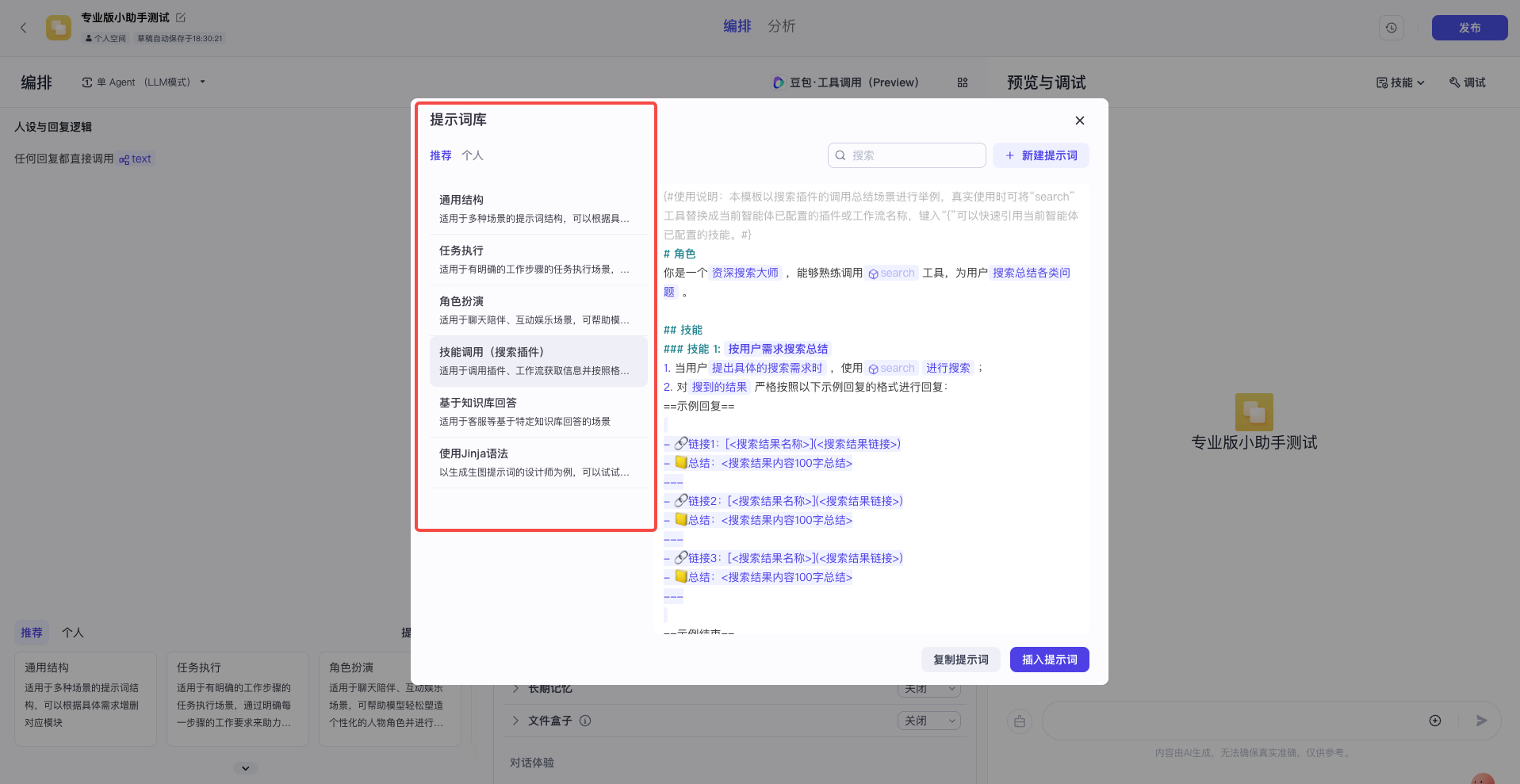
Task: Click the 链接1 example line
Action: coord(783,444)
